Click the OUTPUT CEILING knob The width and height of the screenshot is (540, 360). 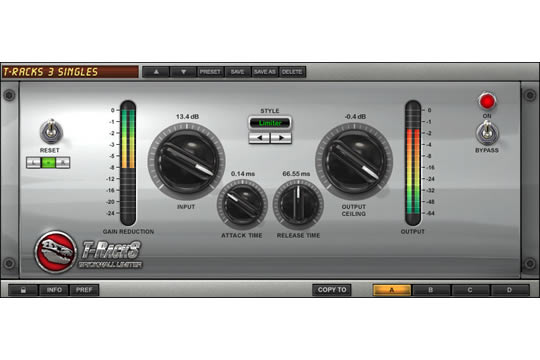[x=354, y=161]
